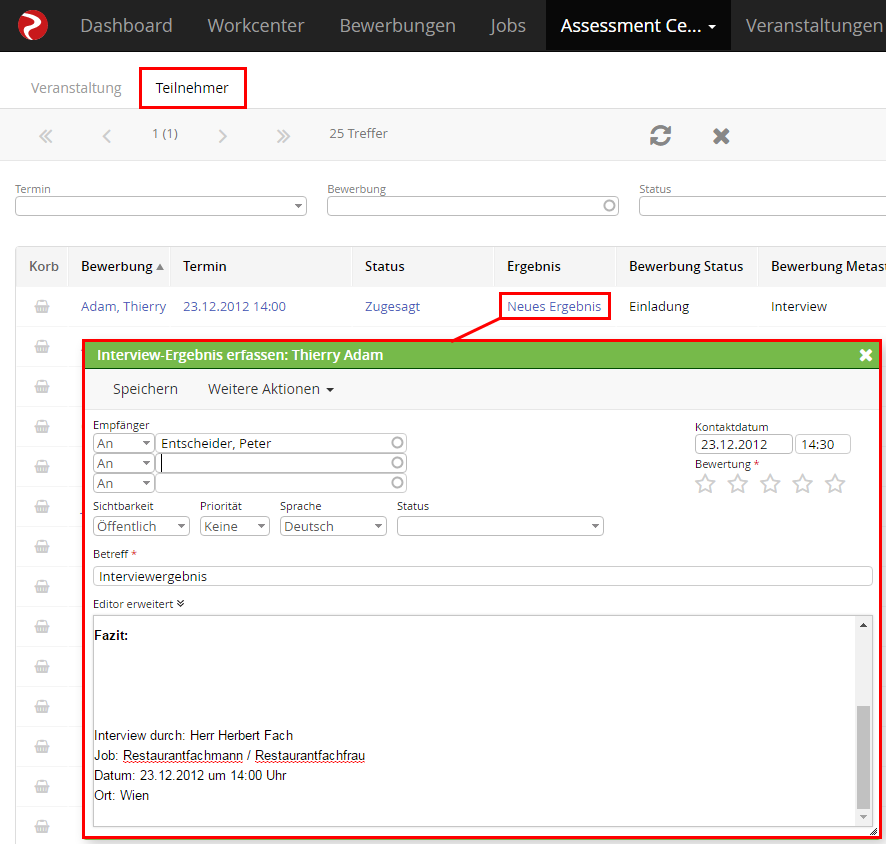Open Dashboard in top navigation
Viewport: 886px width, 844px height.
[x=126, y=25]
